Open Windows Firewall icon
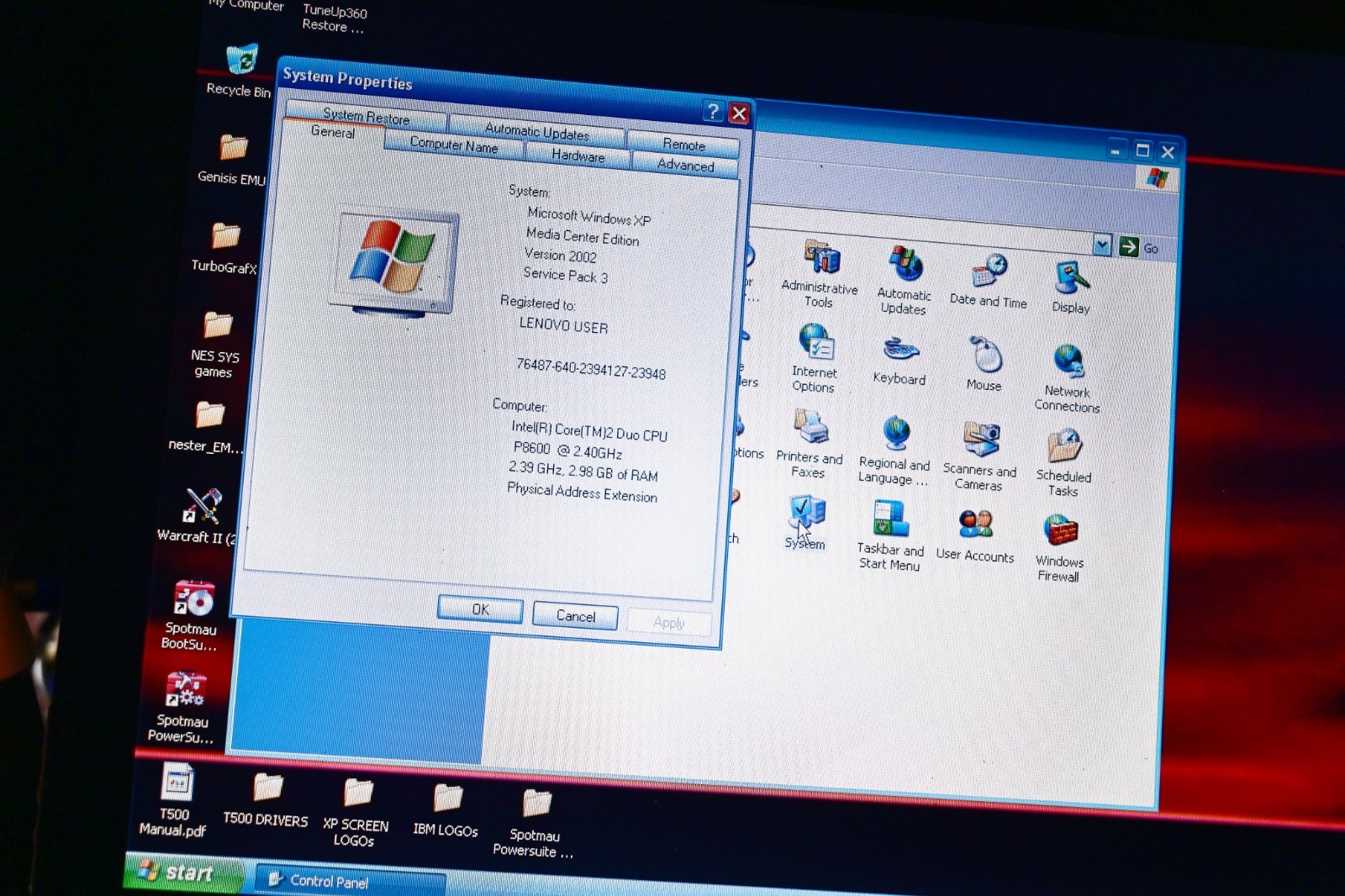This screenshot has width=1345, height=896. coord(1059,548)
